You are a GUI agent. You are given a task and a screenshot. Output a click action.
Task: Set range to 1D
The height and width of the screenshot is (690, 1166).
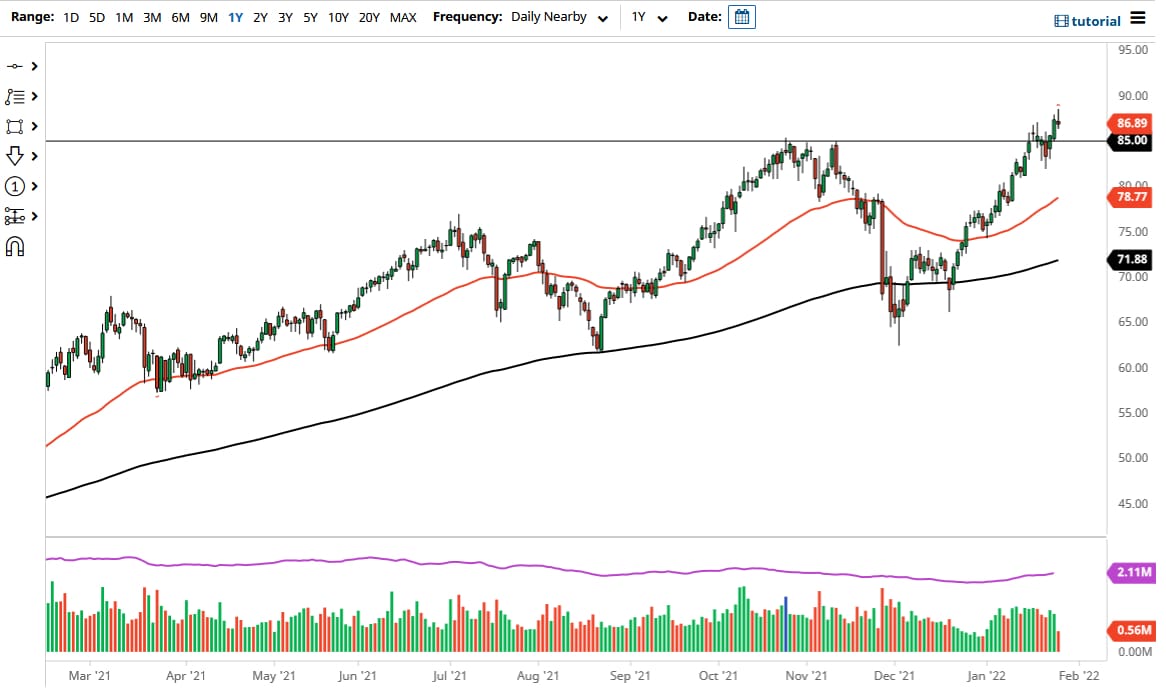coord(71,17)
